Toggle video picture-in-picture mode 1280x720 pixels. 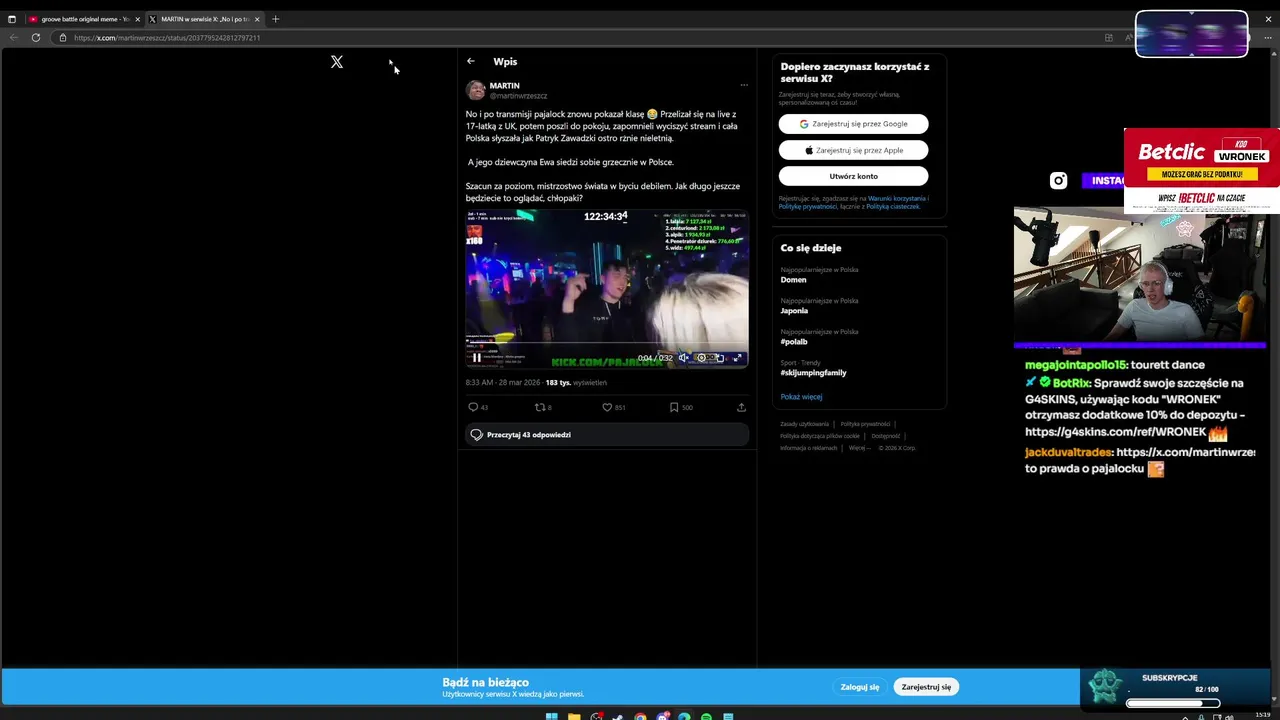(x=719, y=357)
